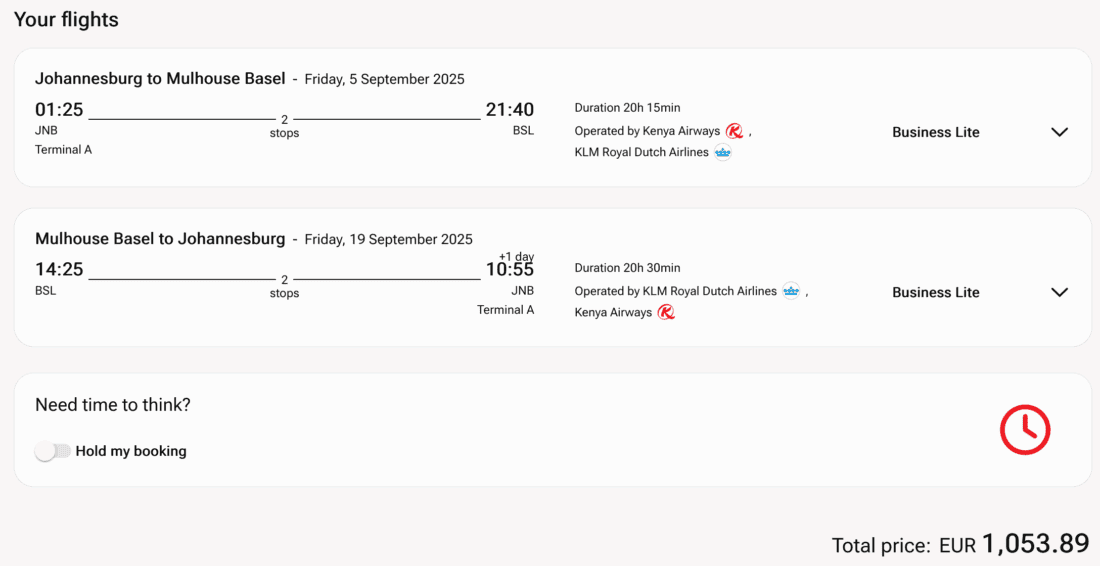
Task: Click KLM crown logo in return flight
Action: (792, 291)
